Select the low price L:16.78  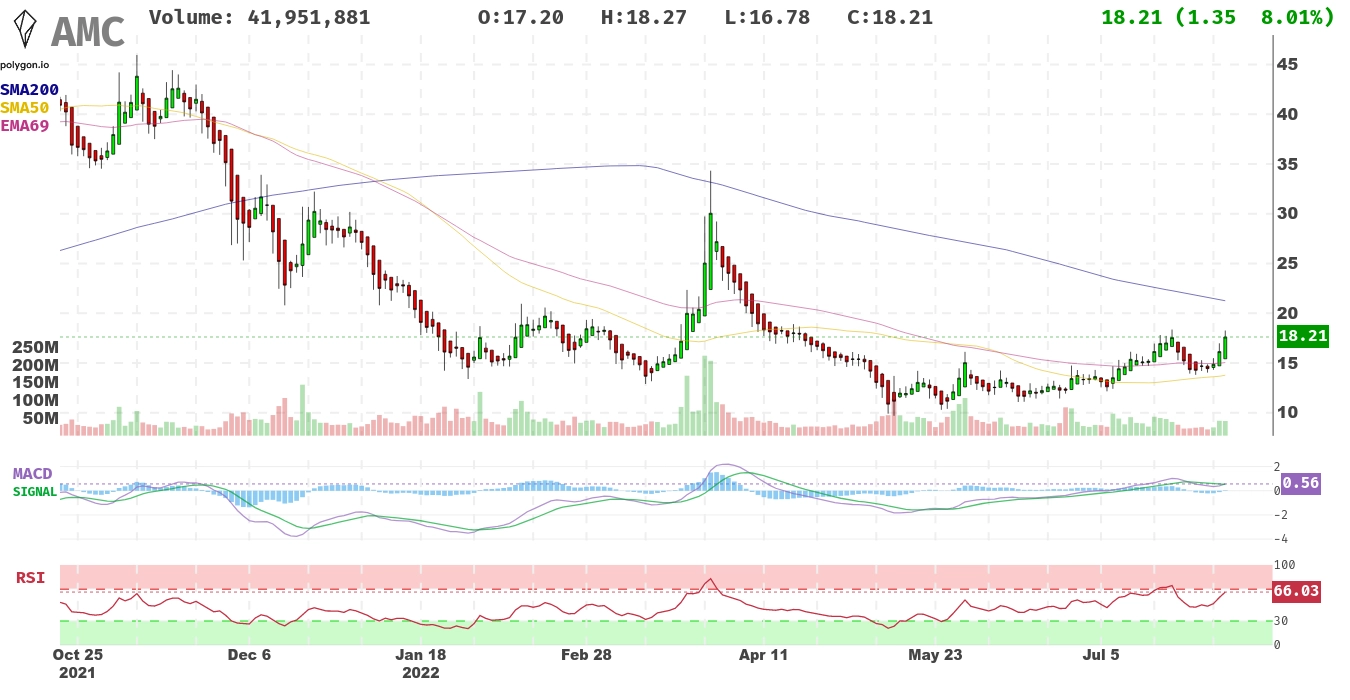pyautogui.click(x=766, y=17)
